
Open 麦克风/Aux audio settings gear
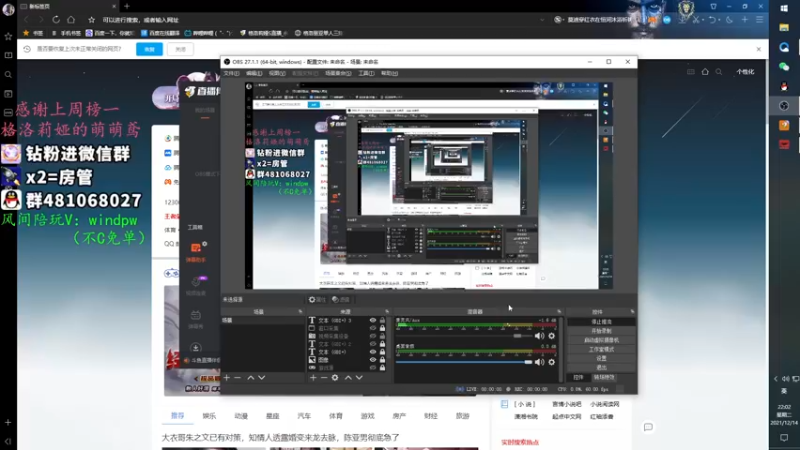pos(552,336)
